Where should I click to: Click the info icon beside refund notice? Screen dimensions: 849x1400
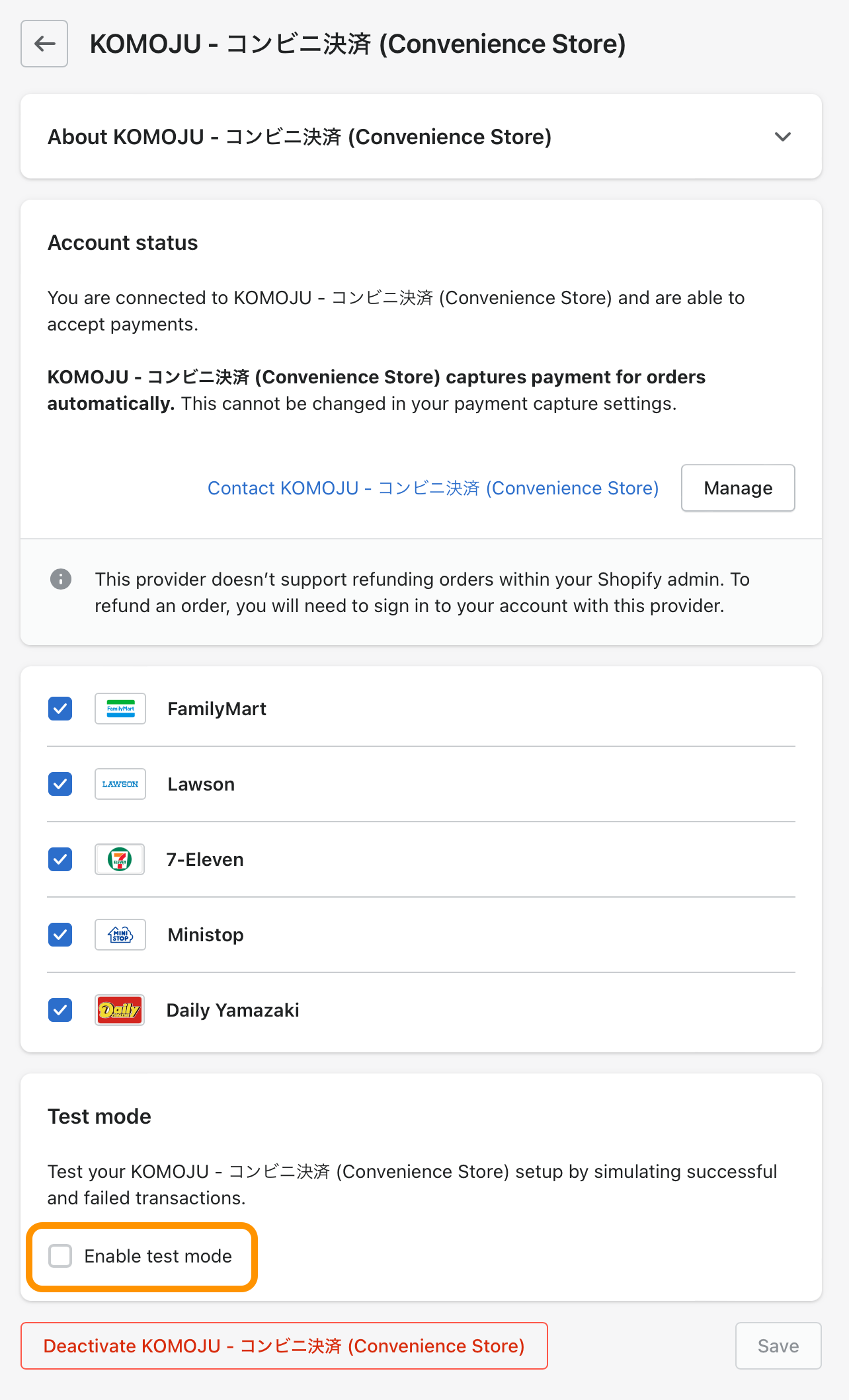click(61, 579)
